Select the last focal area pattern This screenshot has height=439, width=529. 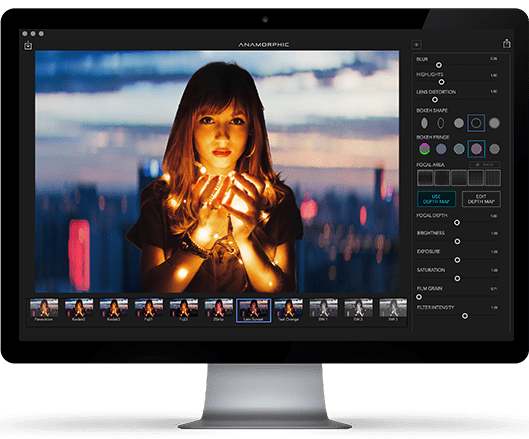493,178
